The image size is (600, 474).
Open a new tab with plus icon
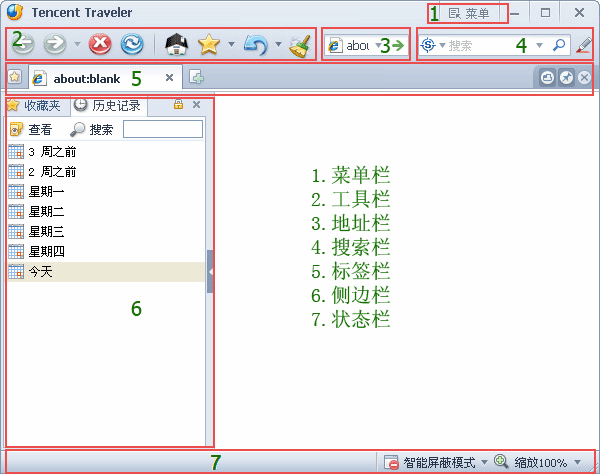(196, 77)
